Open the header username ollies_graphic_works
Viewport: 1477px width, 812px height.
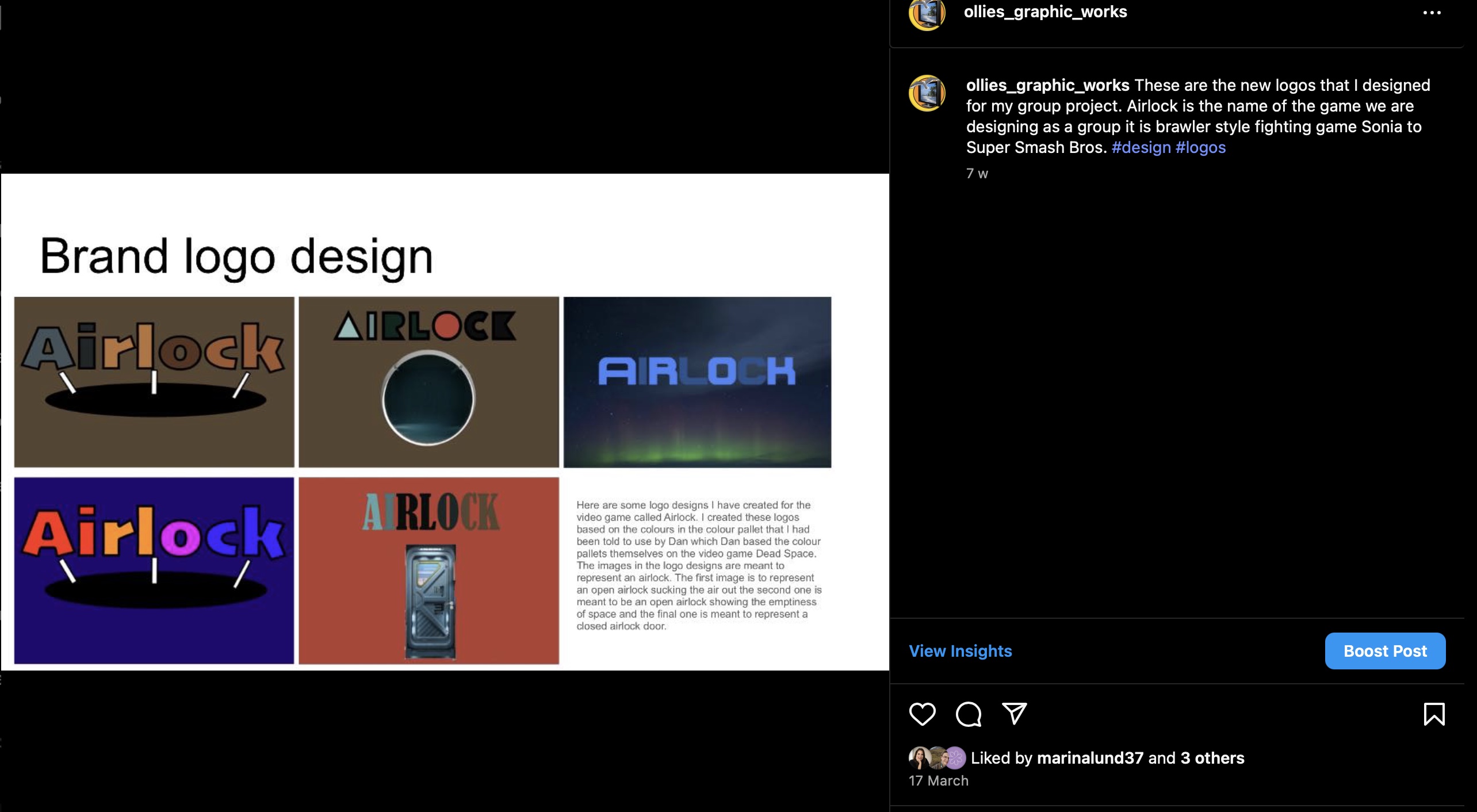[x=1045, y=12]
